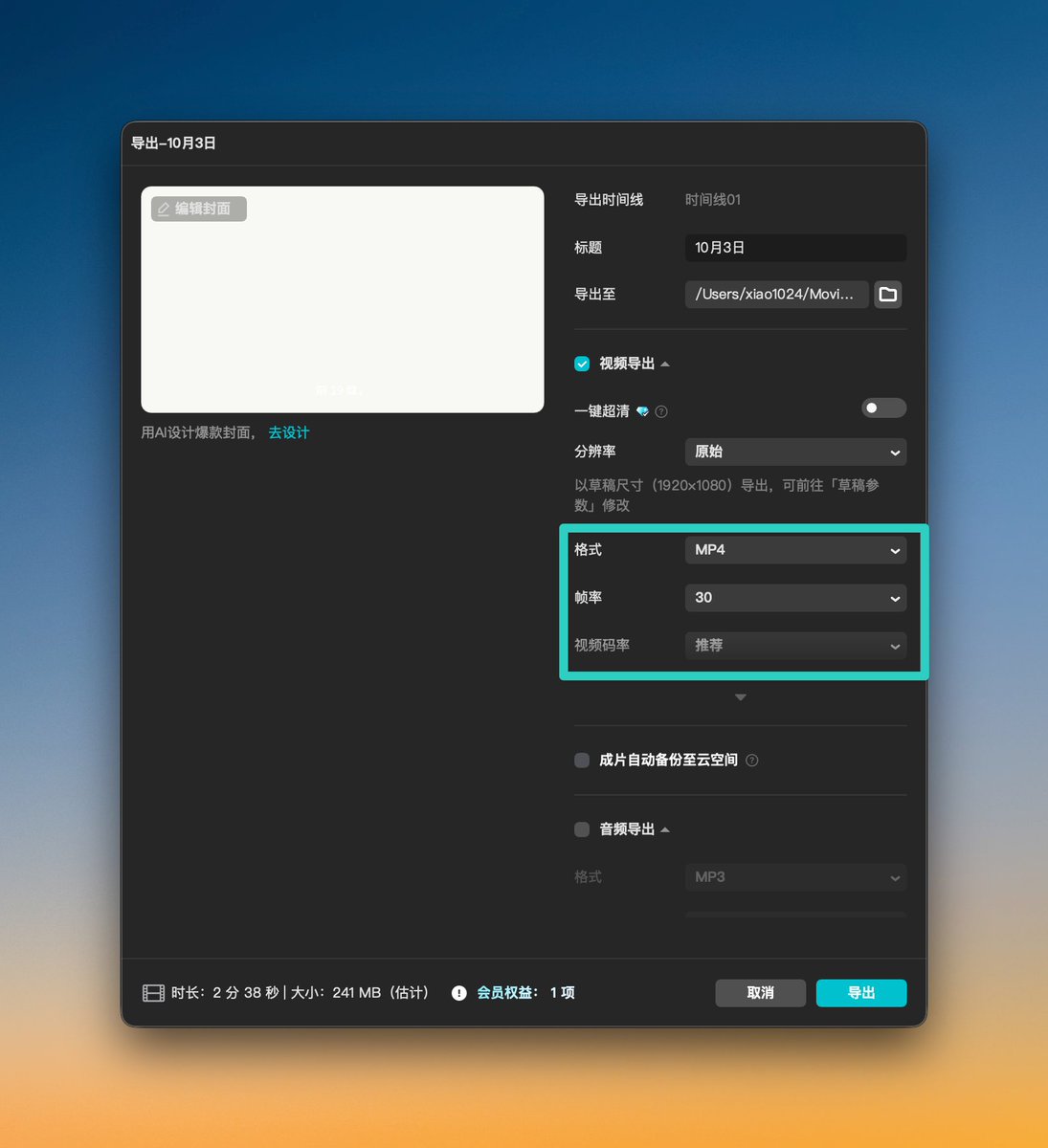
Task: Click the 会员权益: 1 项 link
Action: click(x=525, y=993)
